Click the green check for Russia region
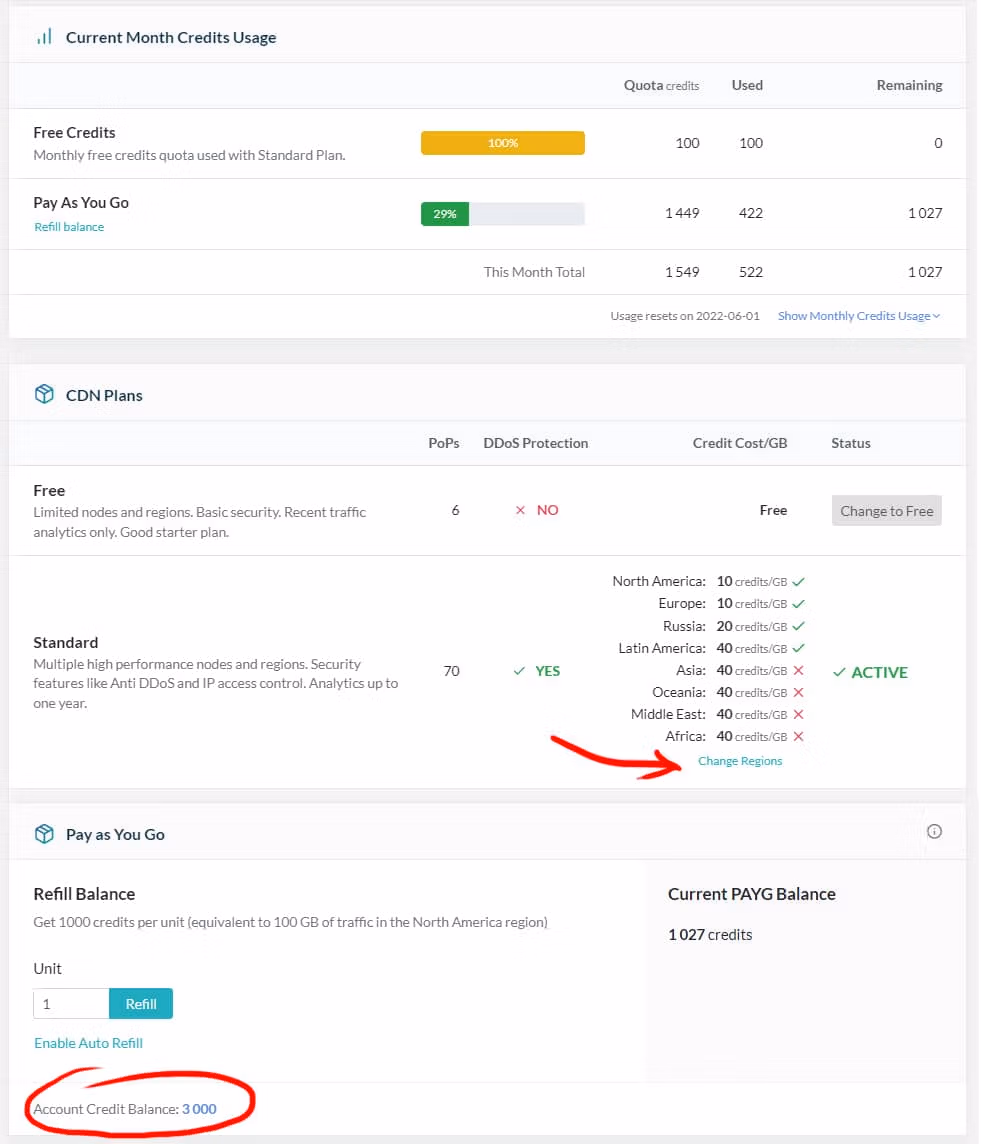Screen dimensions: 981x1144 (x=799, y=626)
